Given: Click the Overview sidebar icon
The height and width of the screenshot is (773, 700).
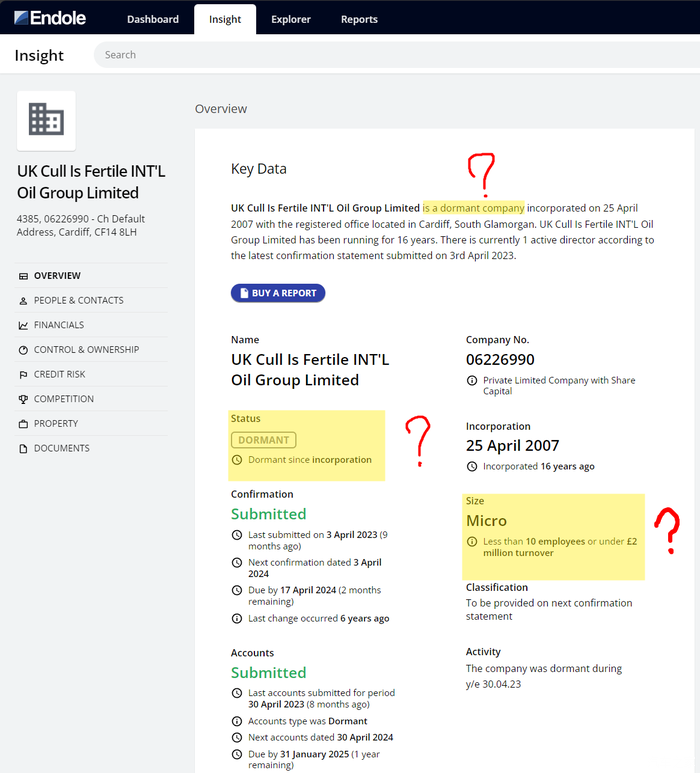Looking at the screenshot, I should [x=23, y=276].
